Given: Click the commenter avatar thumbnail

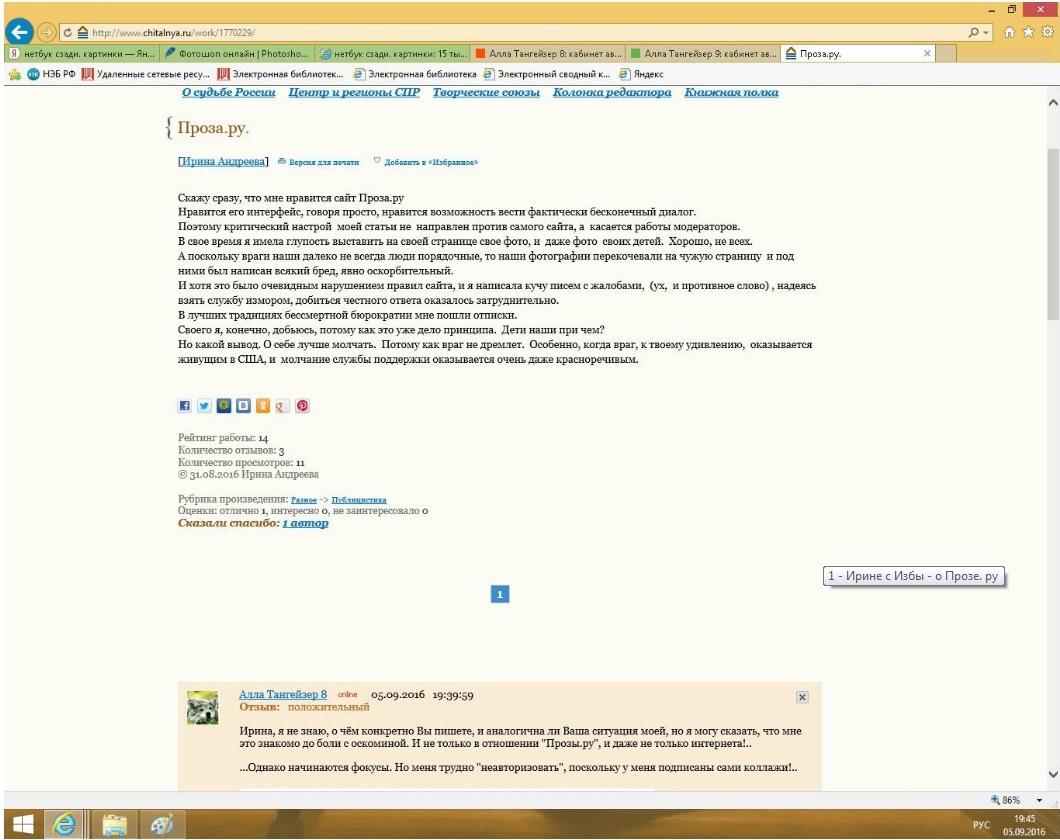Looking at the screenshot, I should [202, 708].
